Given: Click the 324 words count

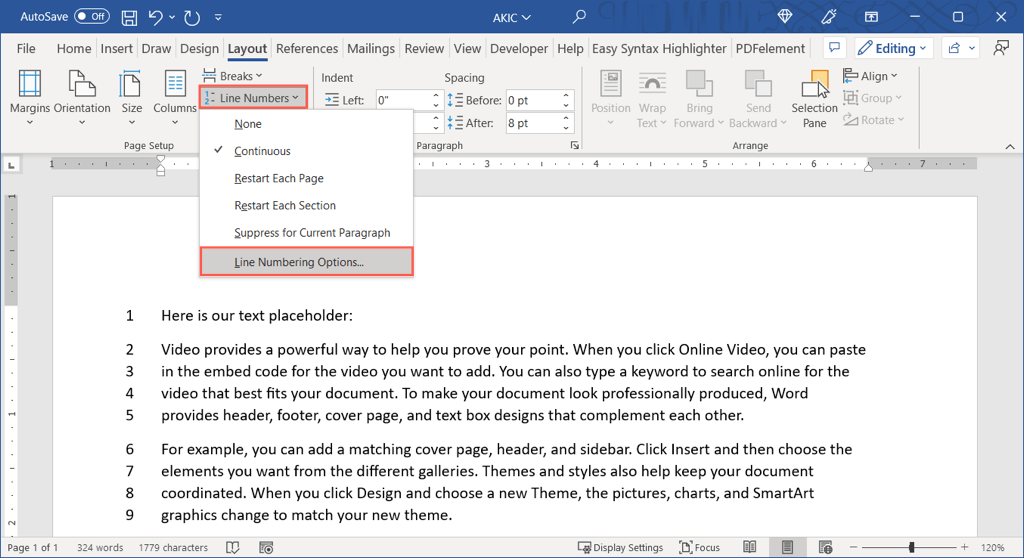Looking at the screenshot, I should coord(100,547).
